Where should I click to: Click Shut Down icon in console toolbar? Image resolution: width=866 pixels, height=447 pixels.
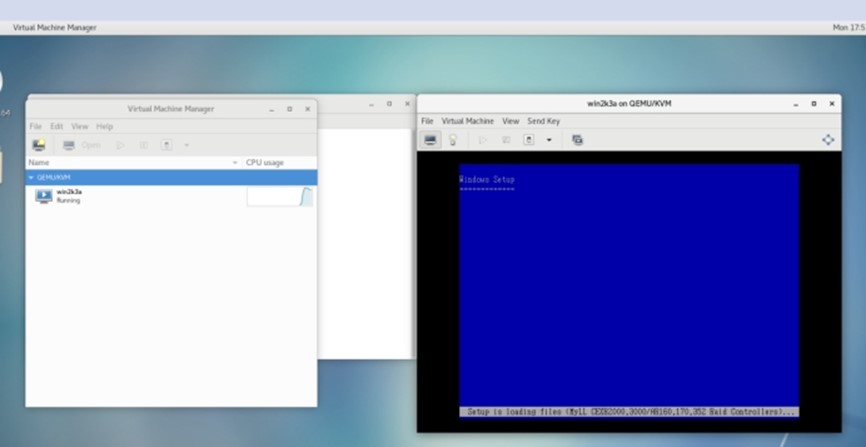(529, 140)
